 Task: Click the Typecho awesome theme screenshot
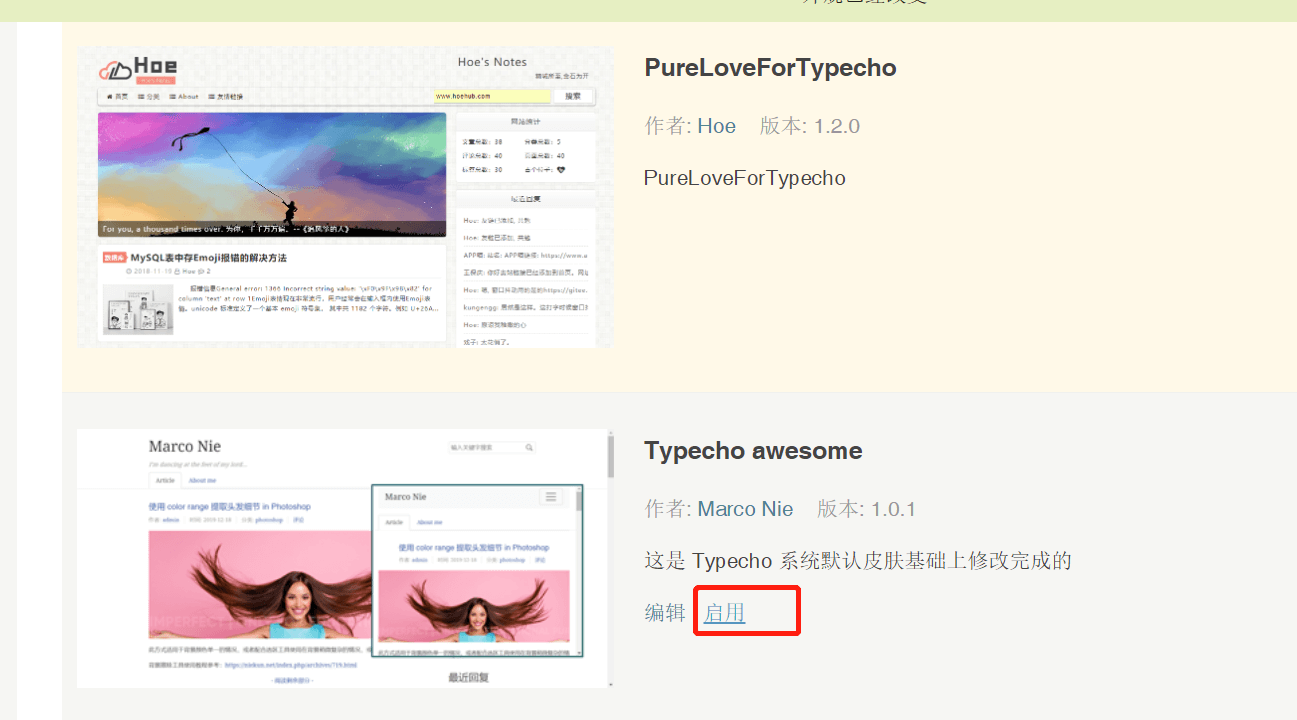coord(345,557)
